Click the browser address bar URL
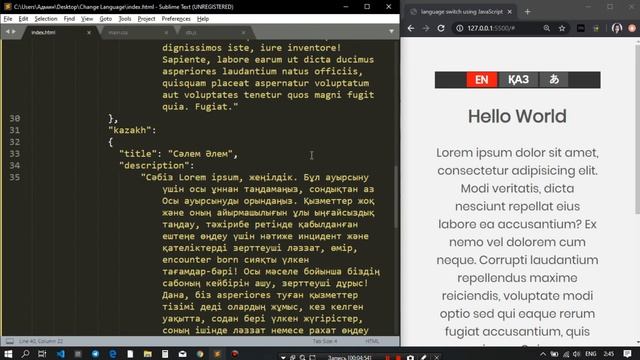This screenshot has height=360, width=640. tap(491, 28)
